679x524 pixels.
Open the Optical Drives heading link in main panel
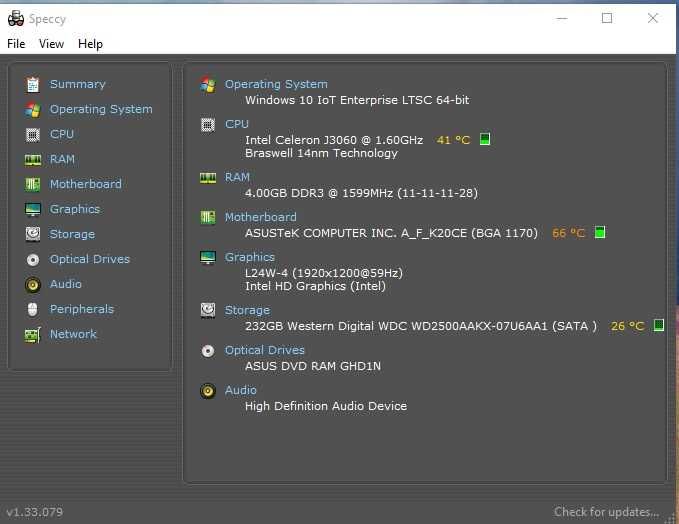click(x=265, y=350)
